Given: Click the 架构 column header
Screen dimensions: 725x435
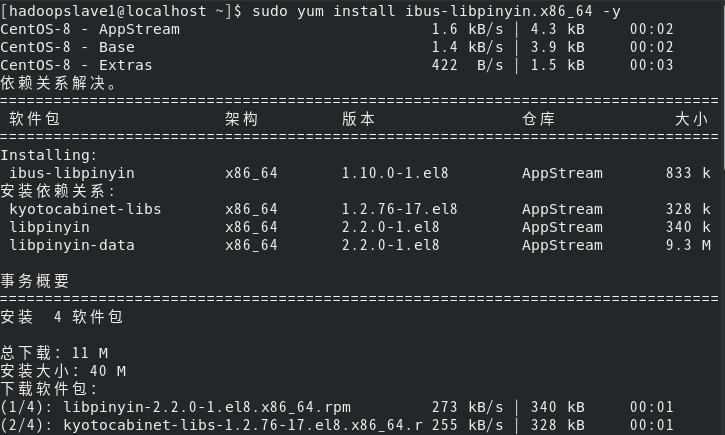Looking at the screenshot, I should coord(241,119).
